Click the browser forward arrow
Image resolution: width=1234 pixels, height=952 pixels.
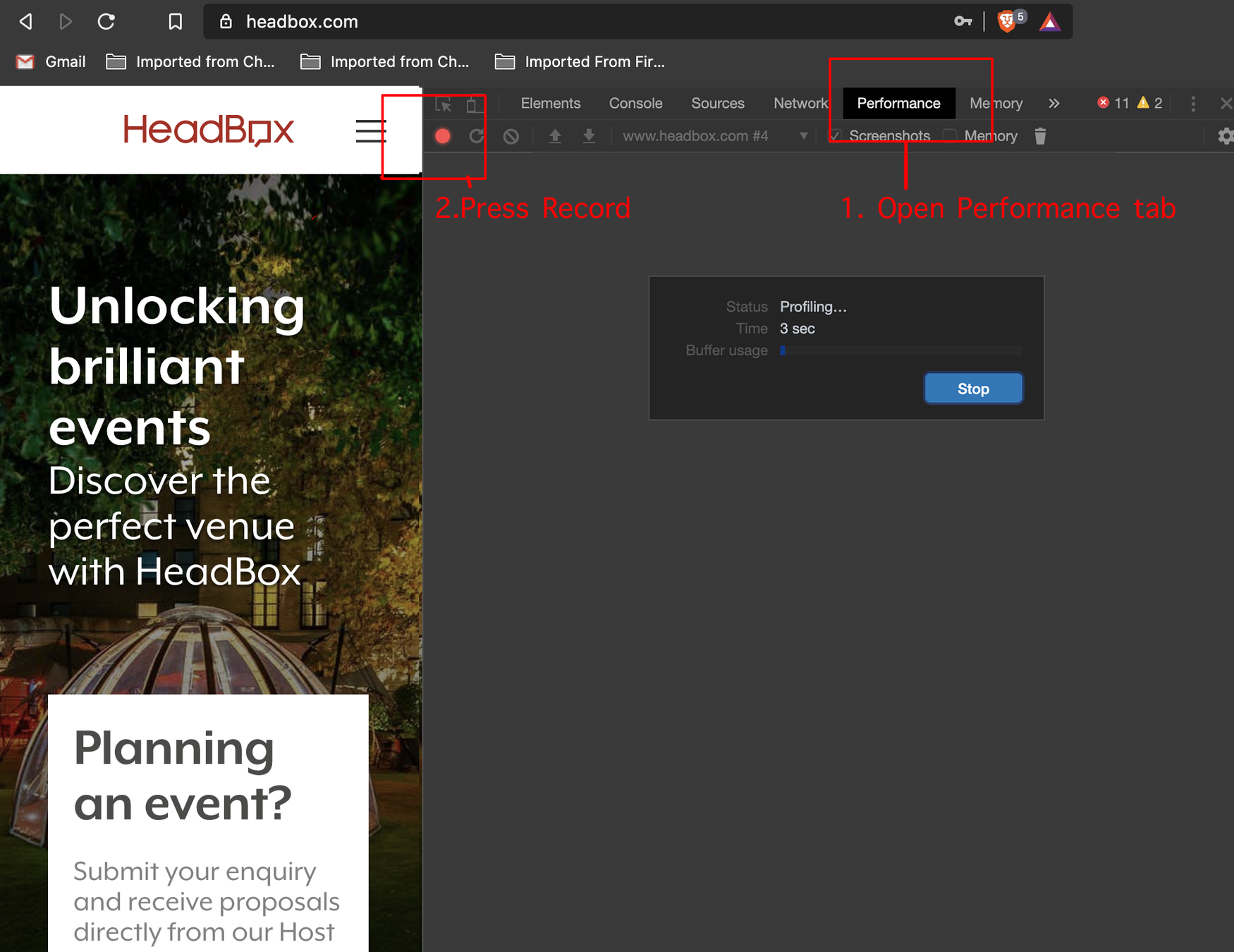pos(66,22)
